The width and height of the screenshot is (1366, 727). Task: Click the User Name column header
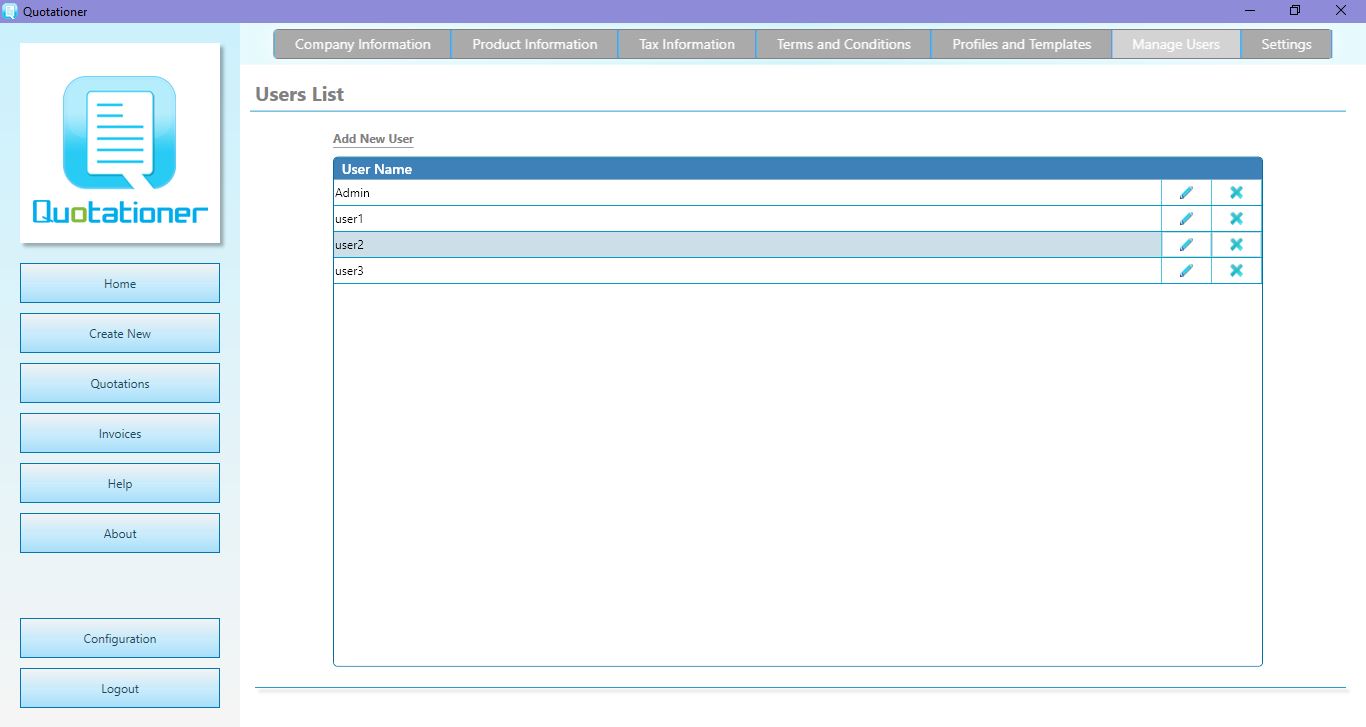point(797,169)
